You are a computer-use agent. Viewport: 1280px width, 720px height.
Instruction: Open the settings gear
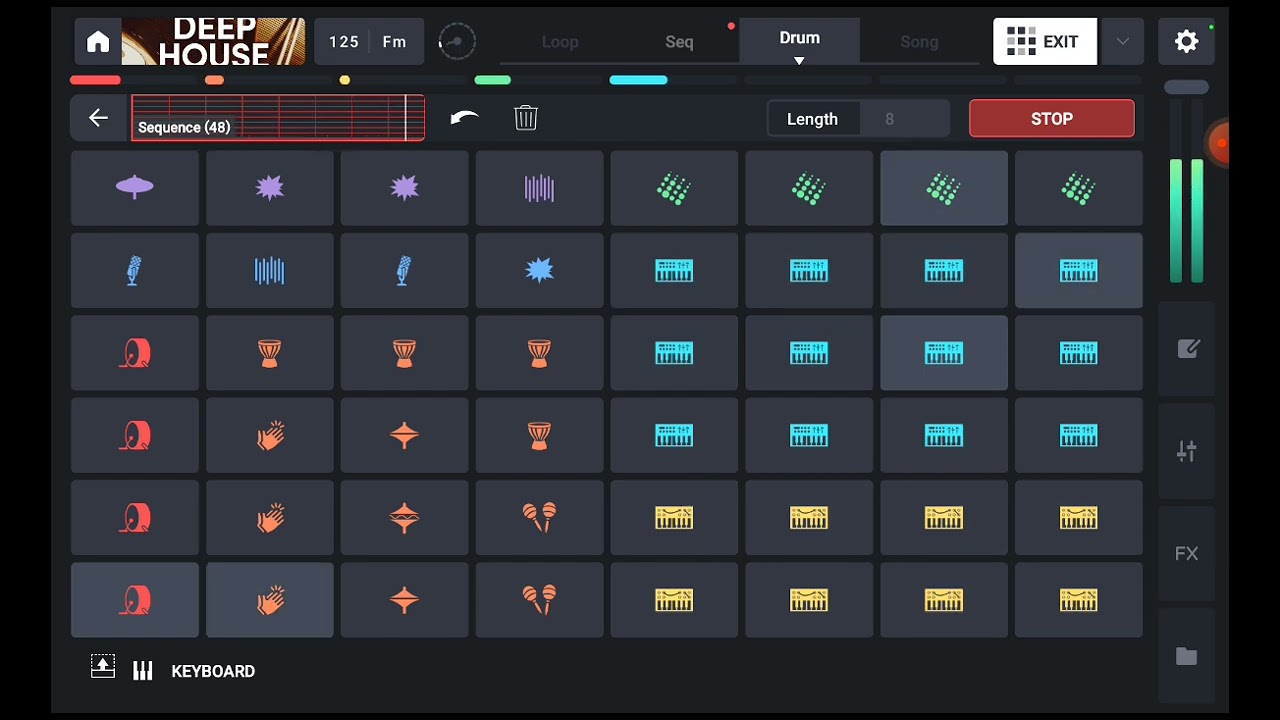click(1186, 42)
